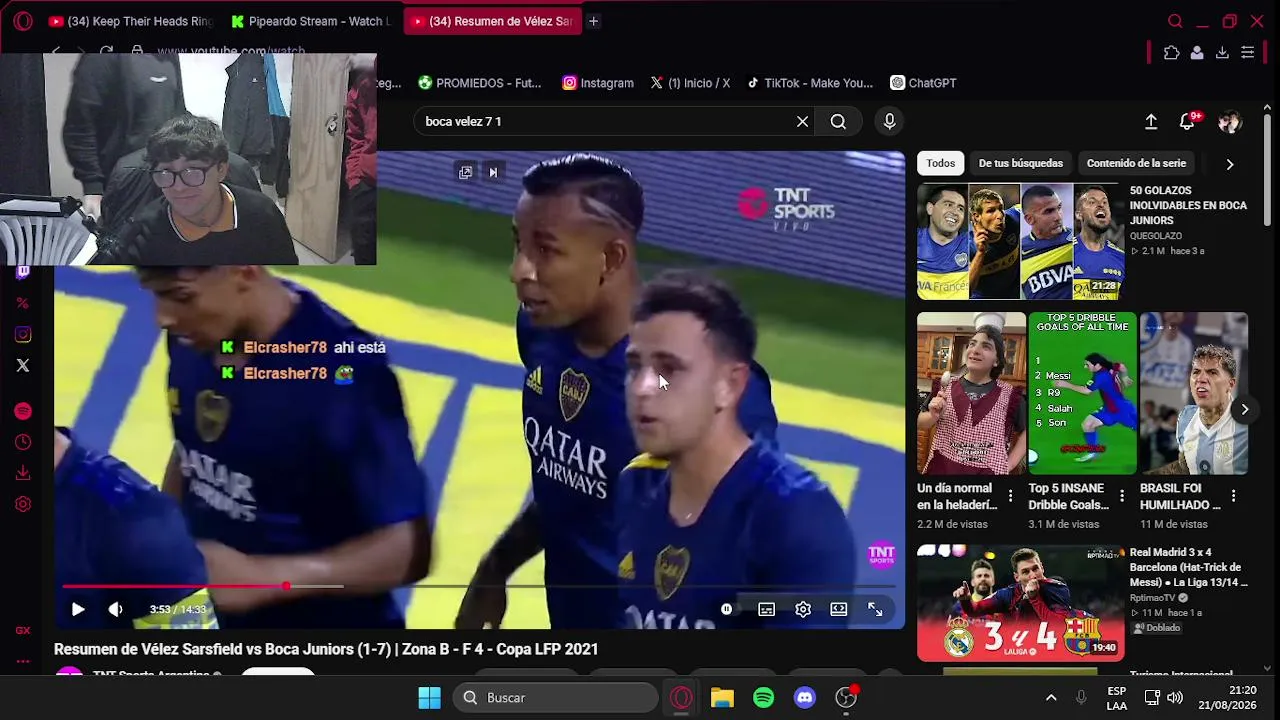Screen dimensions: 1280x720
Task: Open YouTube upload/create button
Action: 1151,121
